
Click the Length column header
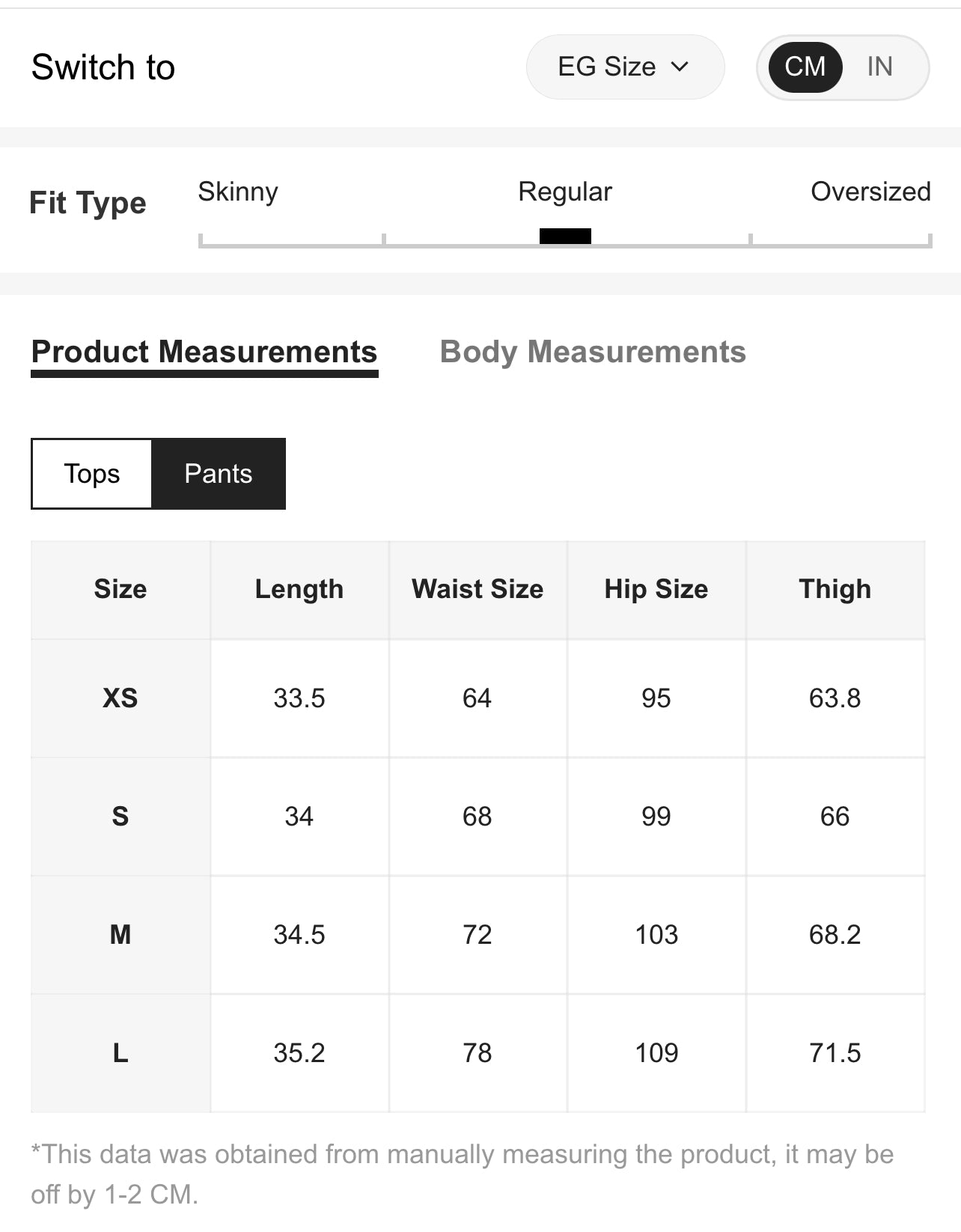click(x=299, y=589)
